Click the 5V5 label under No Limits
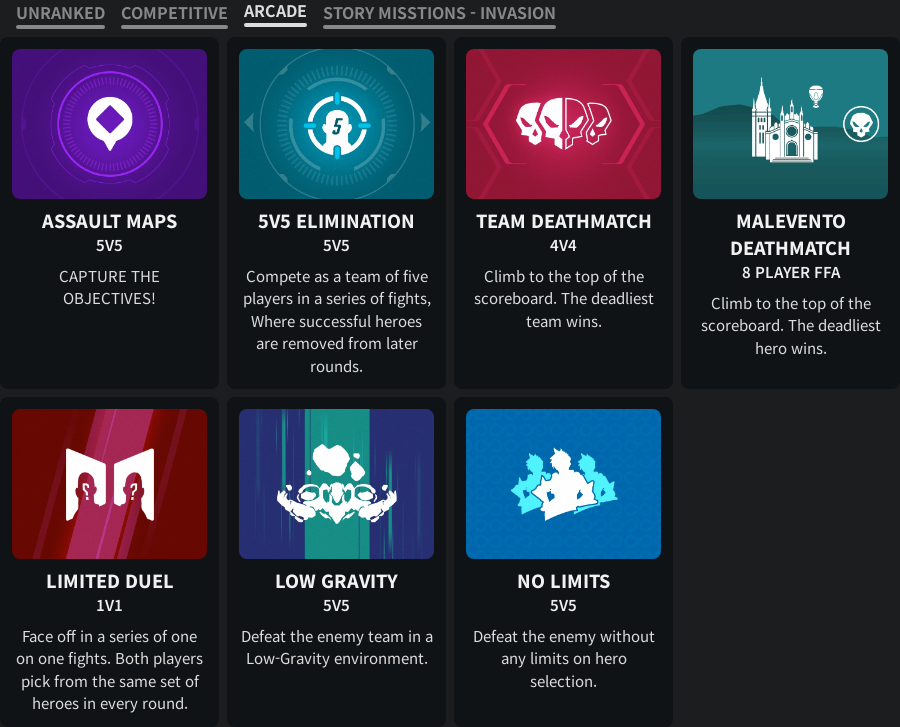This screenshot has width=900, height=727. pyautogui.click(x=563, y=605)
